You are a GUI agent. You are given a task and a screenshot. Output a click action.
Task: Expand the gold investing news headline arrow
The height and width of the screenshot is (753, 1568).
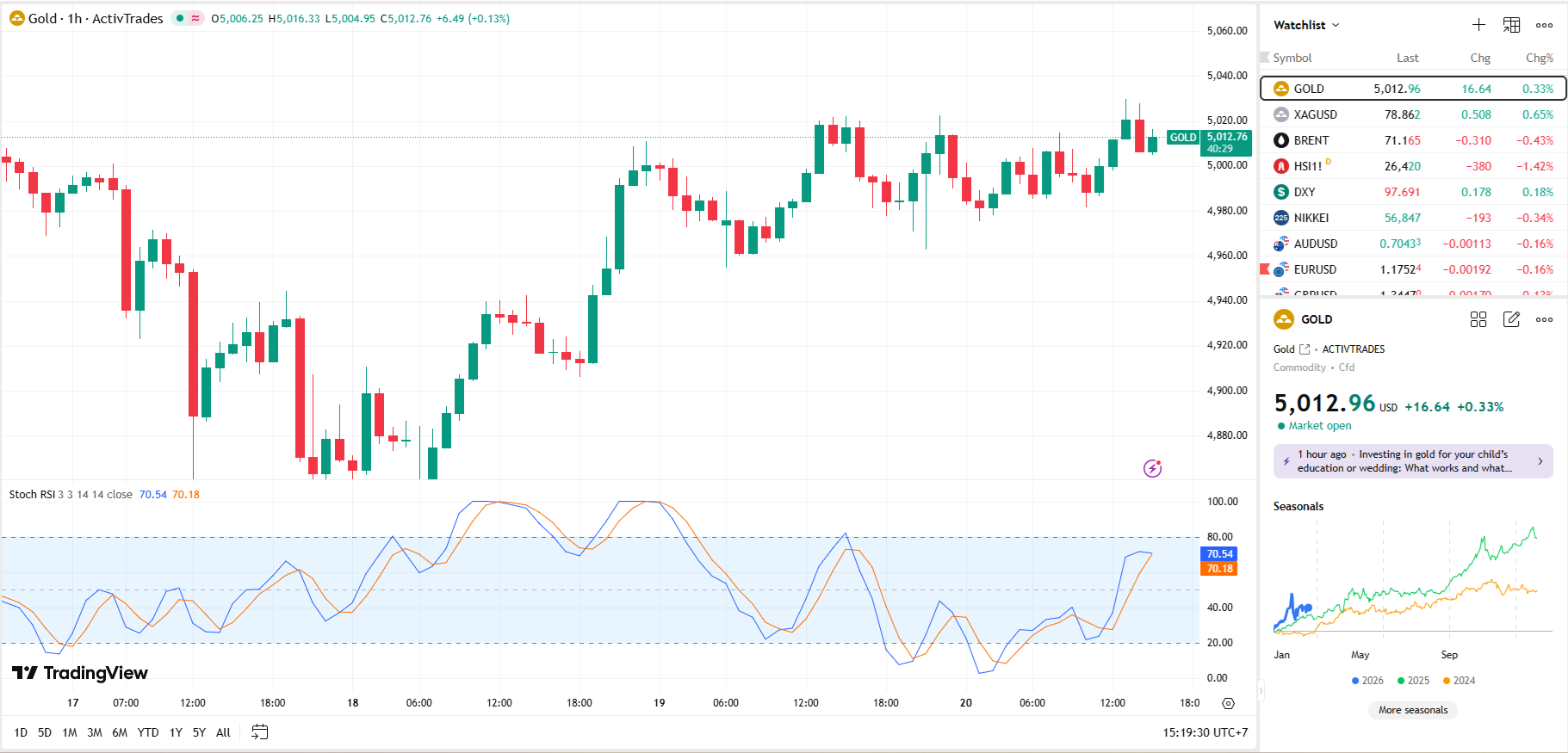pyautogui.click(x=1540, y=461)
